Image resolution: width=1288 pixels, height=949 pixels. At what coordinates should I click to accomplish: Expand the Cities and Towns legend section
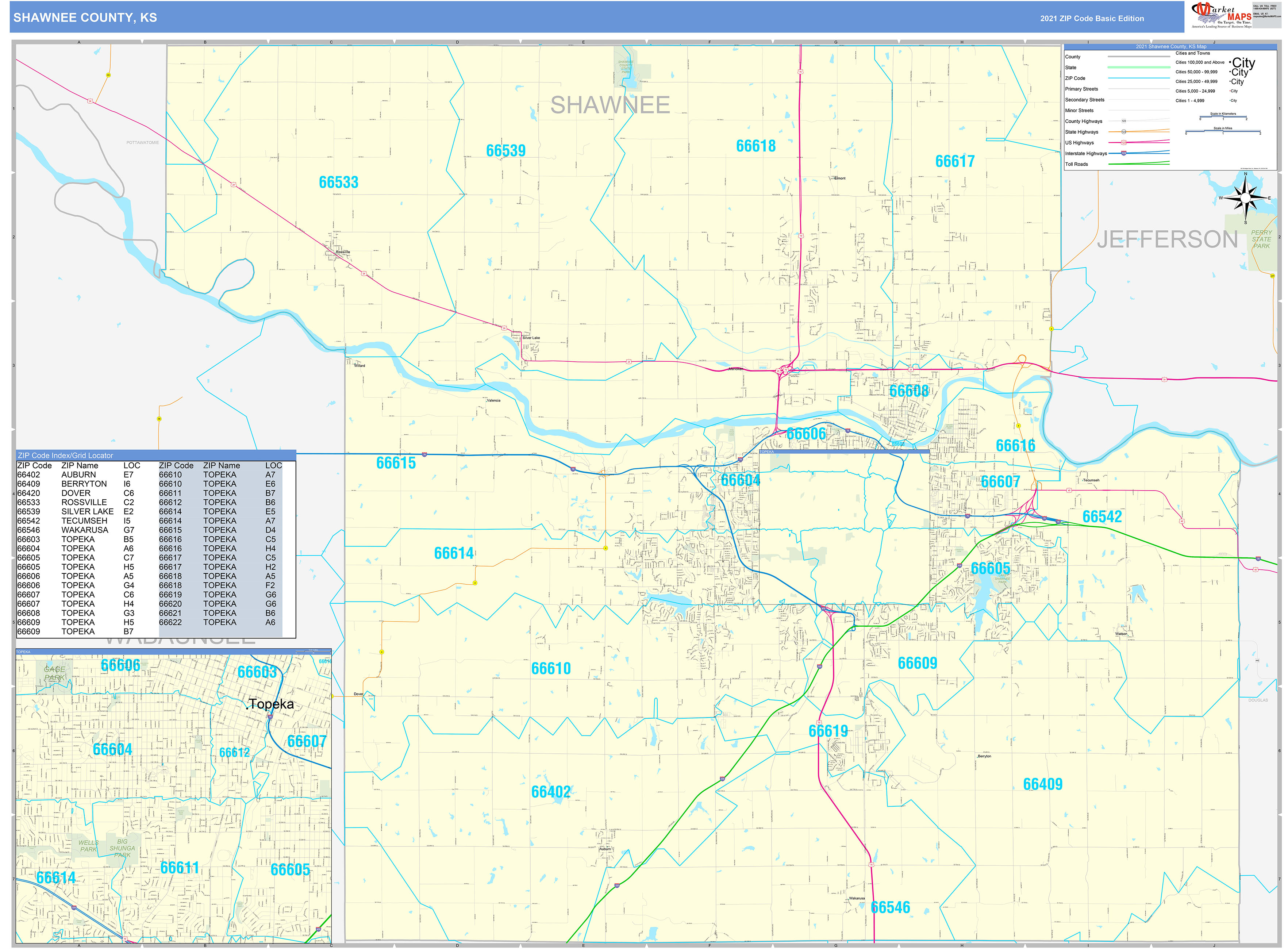(1193, 53)
